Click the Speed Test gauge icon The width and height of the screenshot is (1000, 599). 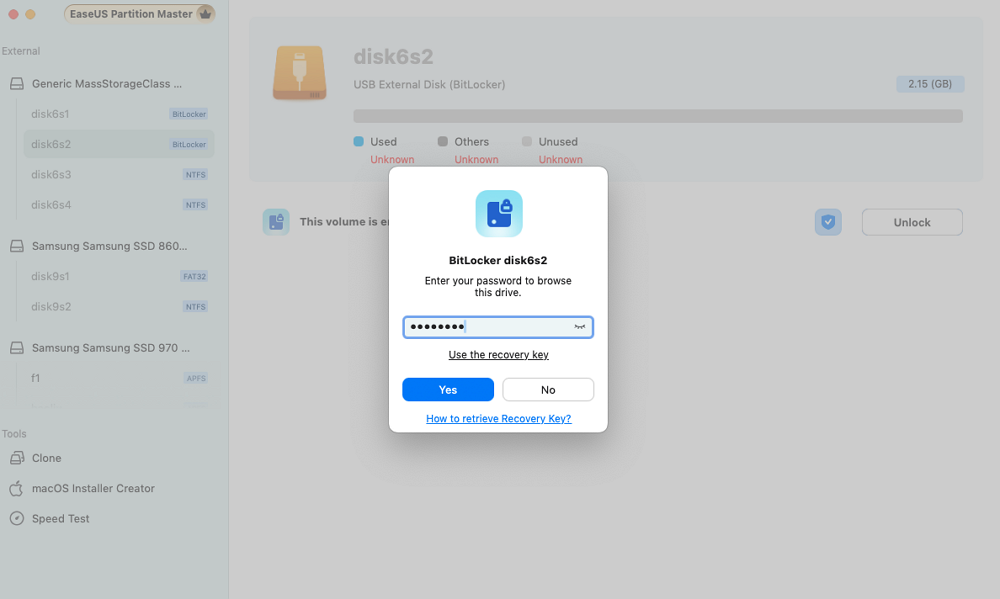(x=17, y=518)
